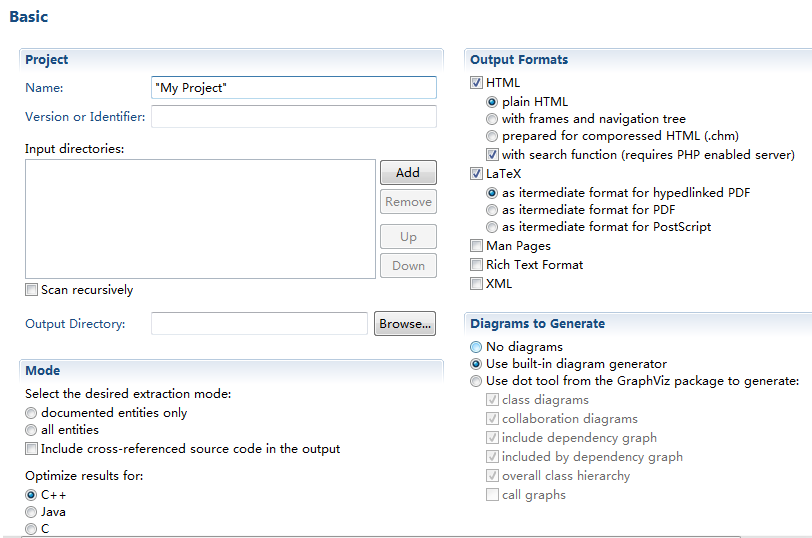Select intermediate format for PostScript
Image resolution: width=812 pixels, height=538 pixels.
point(492,227)
